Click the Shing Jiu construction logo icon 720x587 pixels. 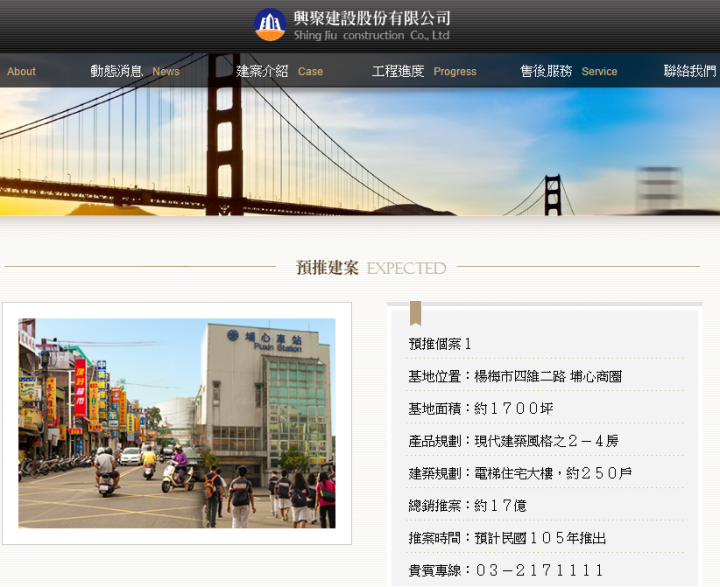click(270, 24)
